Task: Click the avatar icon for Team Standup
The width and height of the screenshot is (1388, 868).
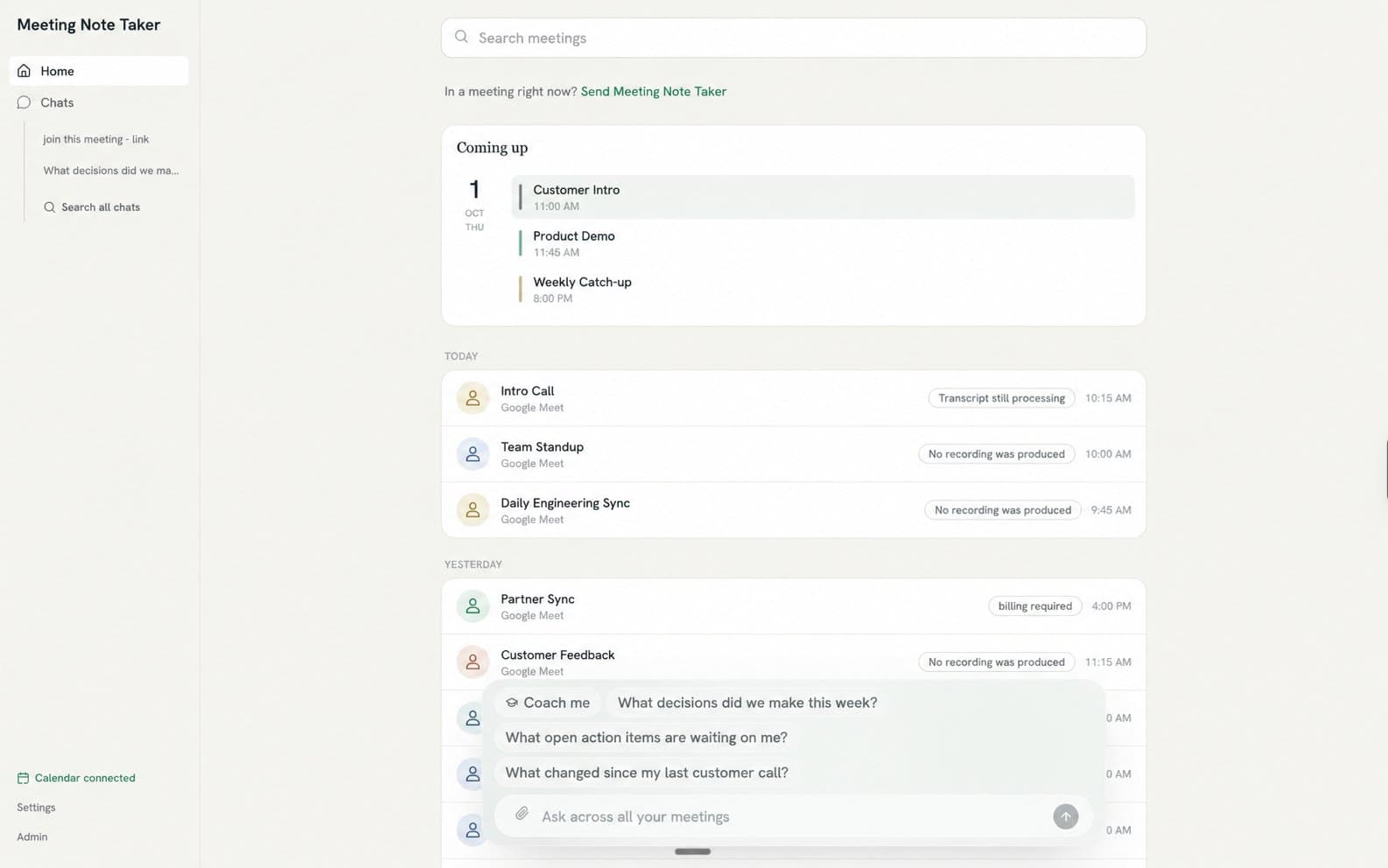Action: tap(473, 454)
